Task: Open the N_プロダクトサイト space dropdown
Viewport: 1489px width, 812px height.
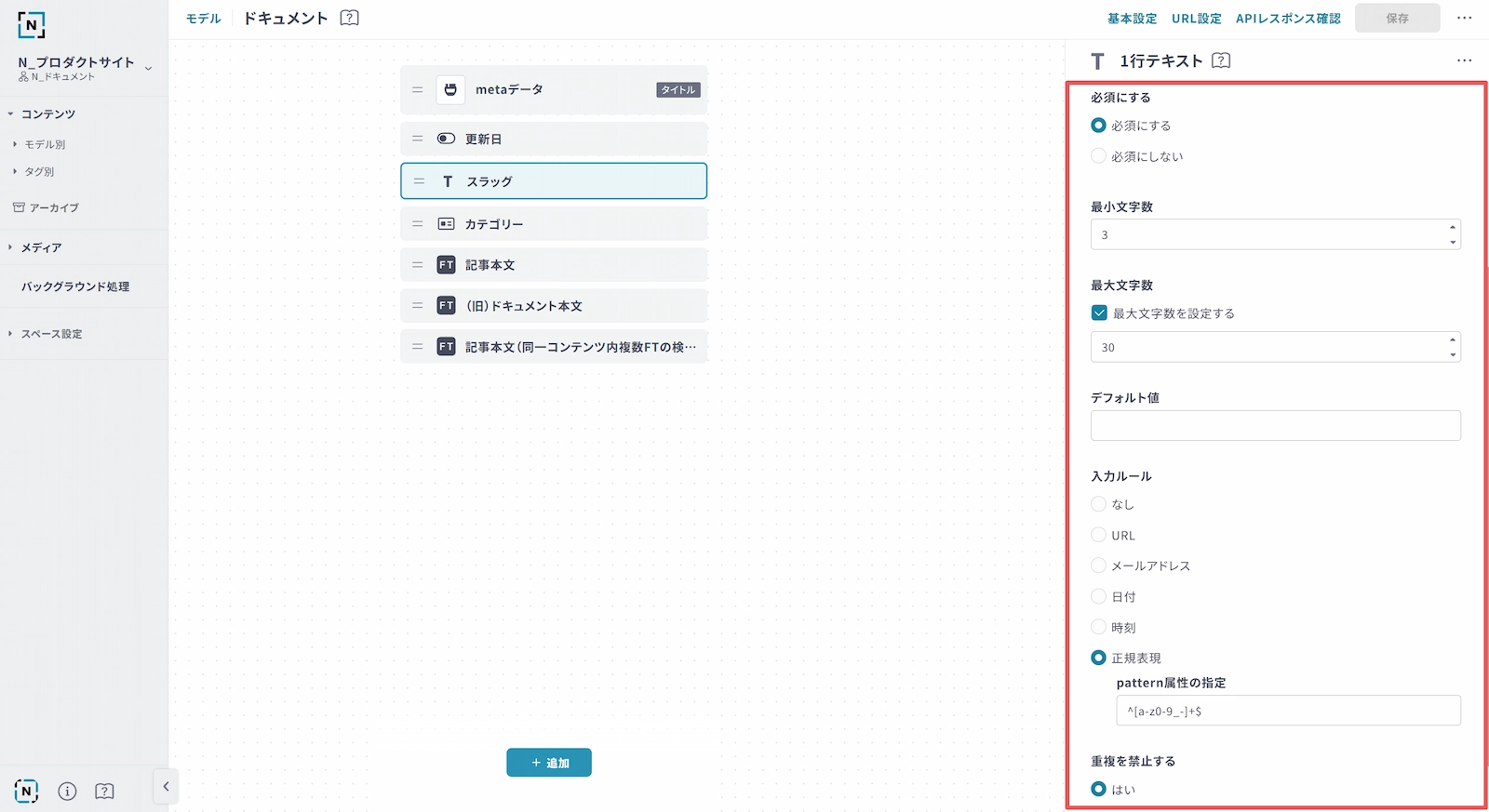Action: (x=148, y=68)
